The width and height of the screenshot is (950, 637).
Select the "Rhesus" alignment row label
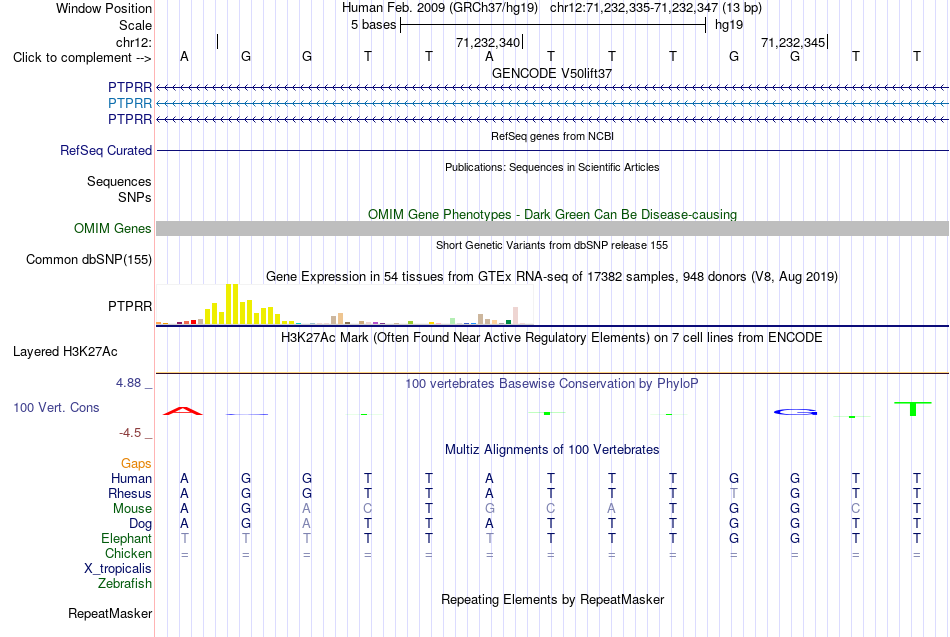pyautogui.click(x=130, y=493)
